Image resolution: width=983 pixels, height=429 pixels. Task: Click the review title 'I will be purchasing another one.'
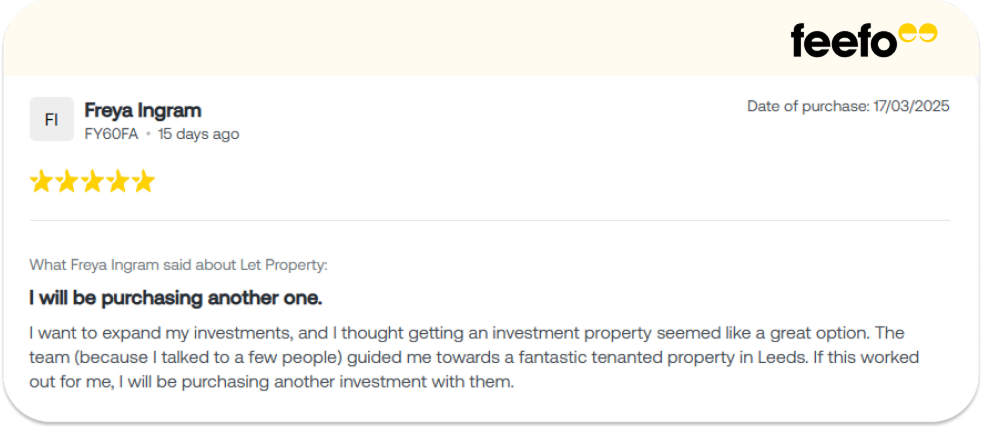point(176,298)
